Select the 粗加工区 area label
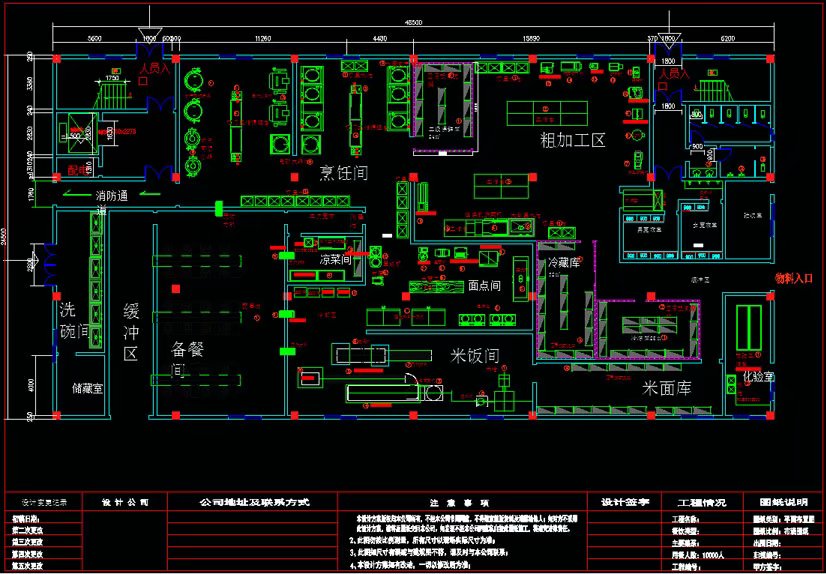This screenshot has width=826, height=574. point(573,139)
